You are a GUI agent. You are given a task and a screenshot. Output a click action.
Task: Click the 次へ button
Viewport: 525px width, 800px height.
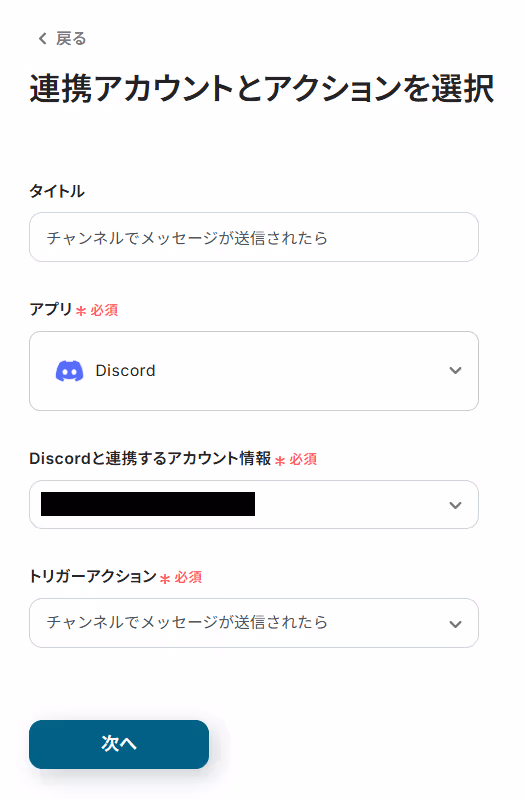[119, 744]
